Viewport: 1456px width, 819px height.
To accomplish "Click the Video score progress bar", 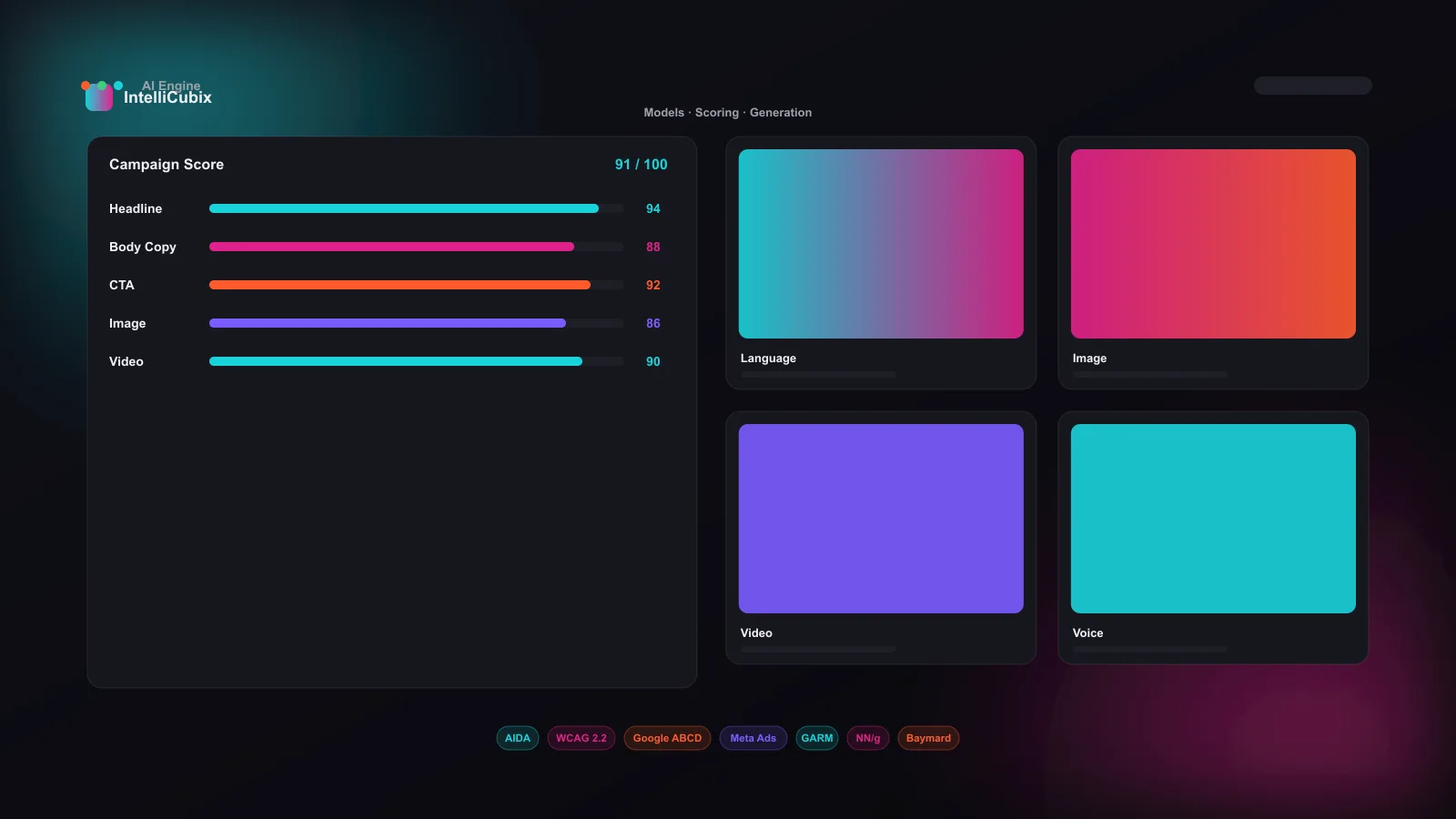I will pos(417,361).
